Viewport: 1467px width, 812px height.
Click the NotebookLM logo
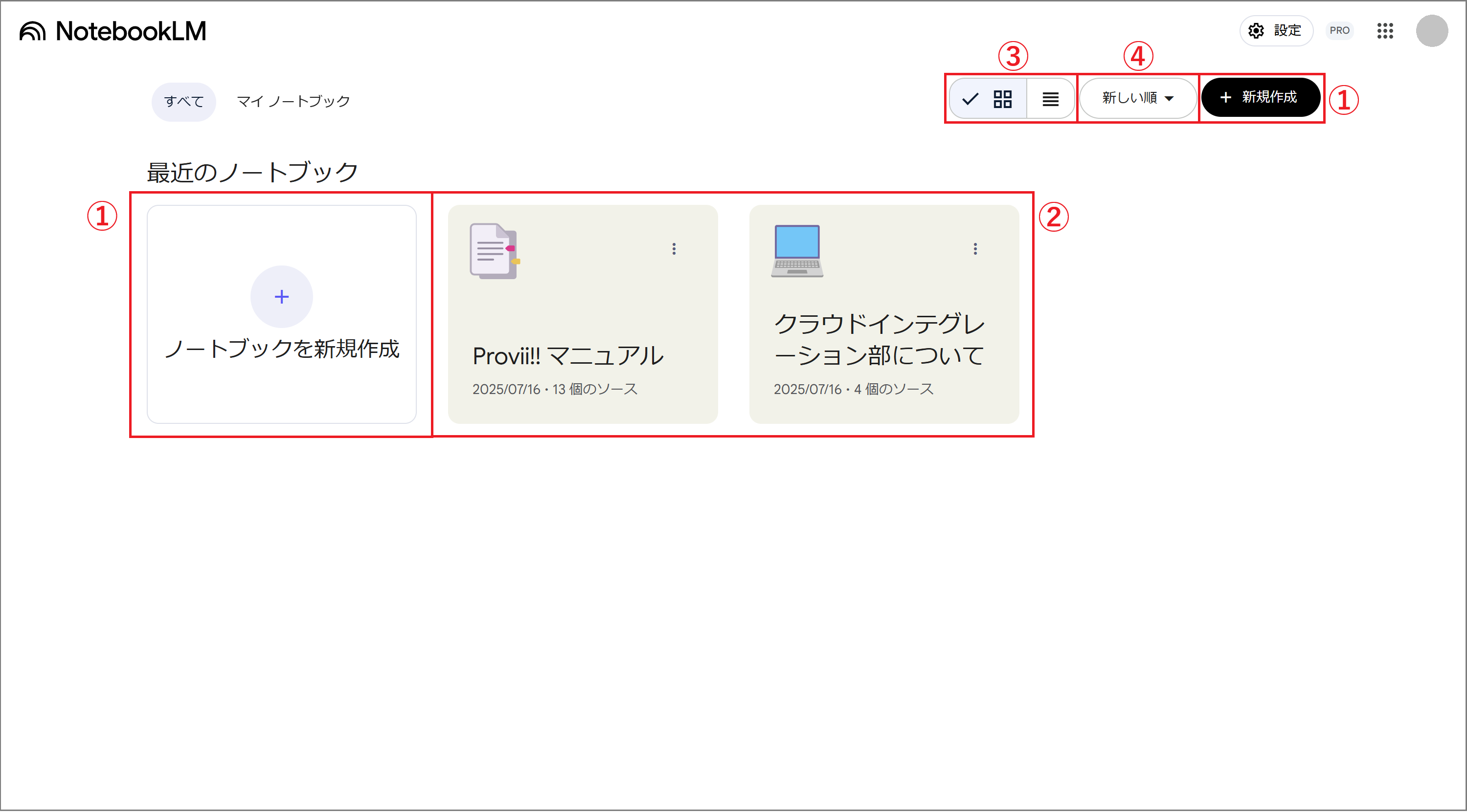click(x=113, y=31)
